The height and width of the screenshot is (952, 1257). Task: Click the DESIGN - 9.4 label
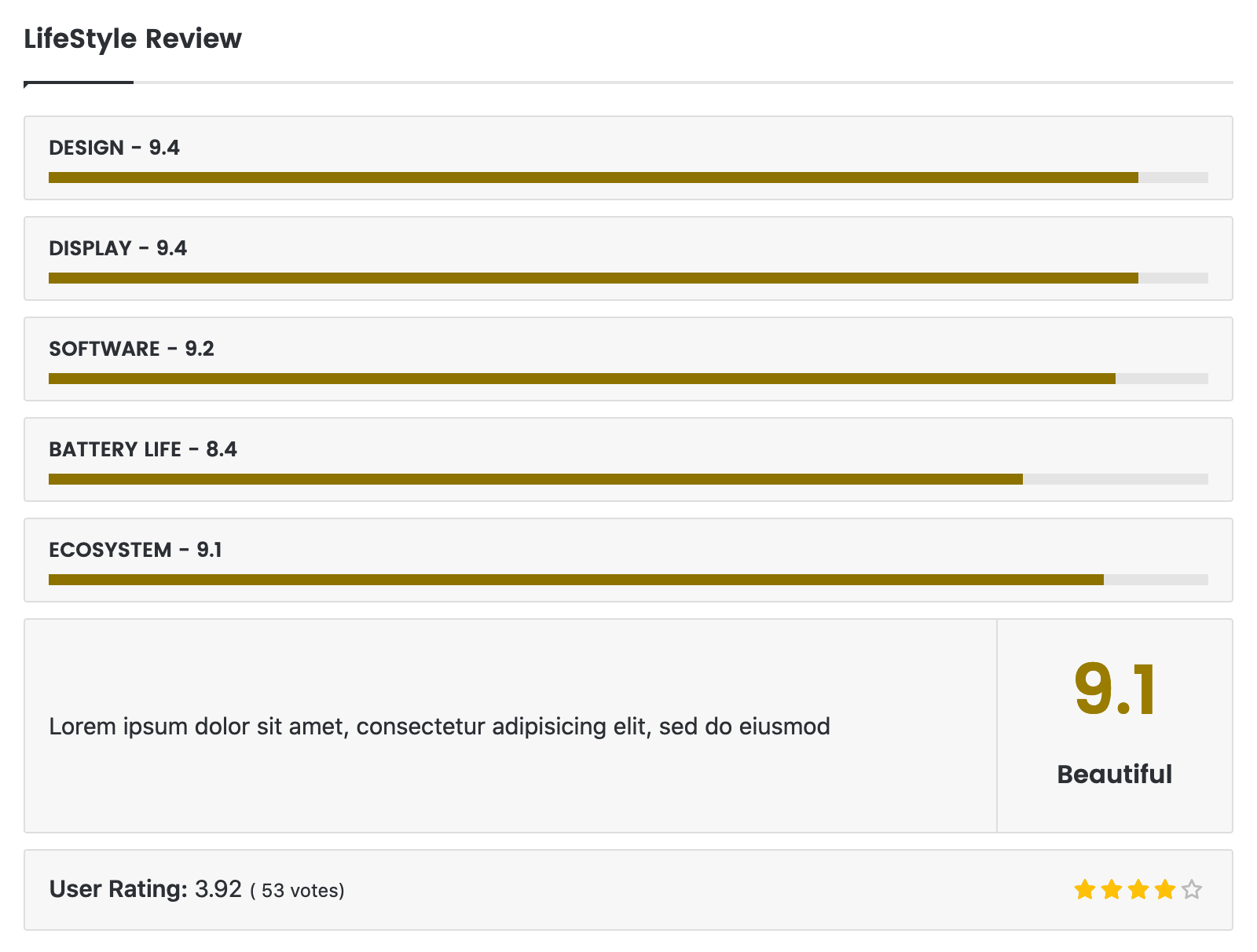click(x=114, y=148)
